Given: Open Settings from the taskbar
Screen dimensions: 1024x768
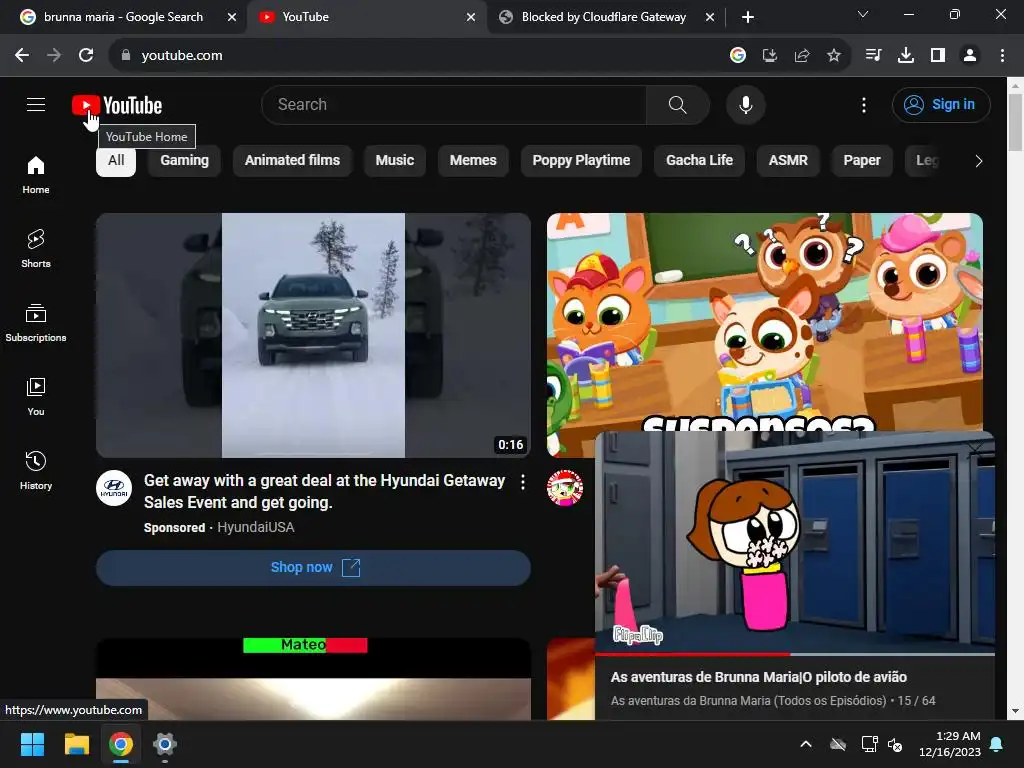Looking at the screenshot, I should [165, 744].
